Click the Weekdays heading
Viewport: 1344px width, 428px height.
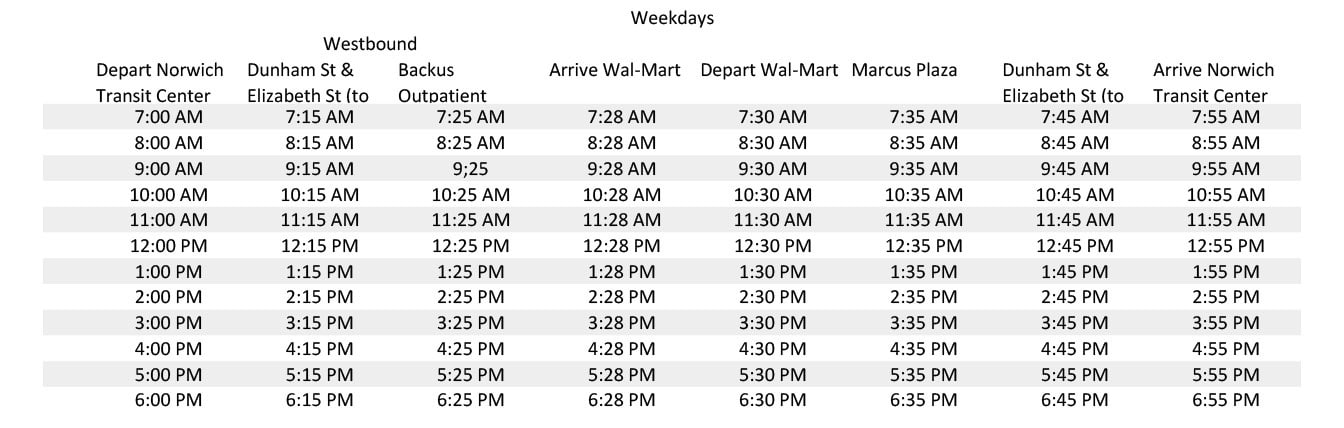(672, 19)
